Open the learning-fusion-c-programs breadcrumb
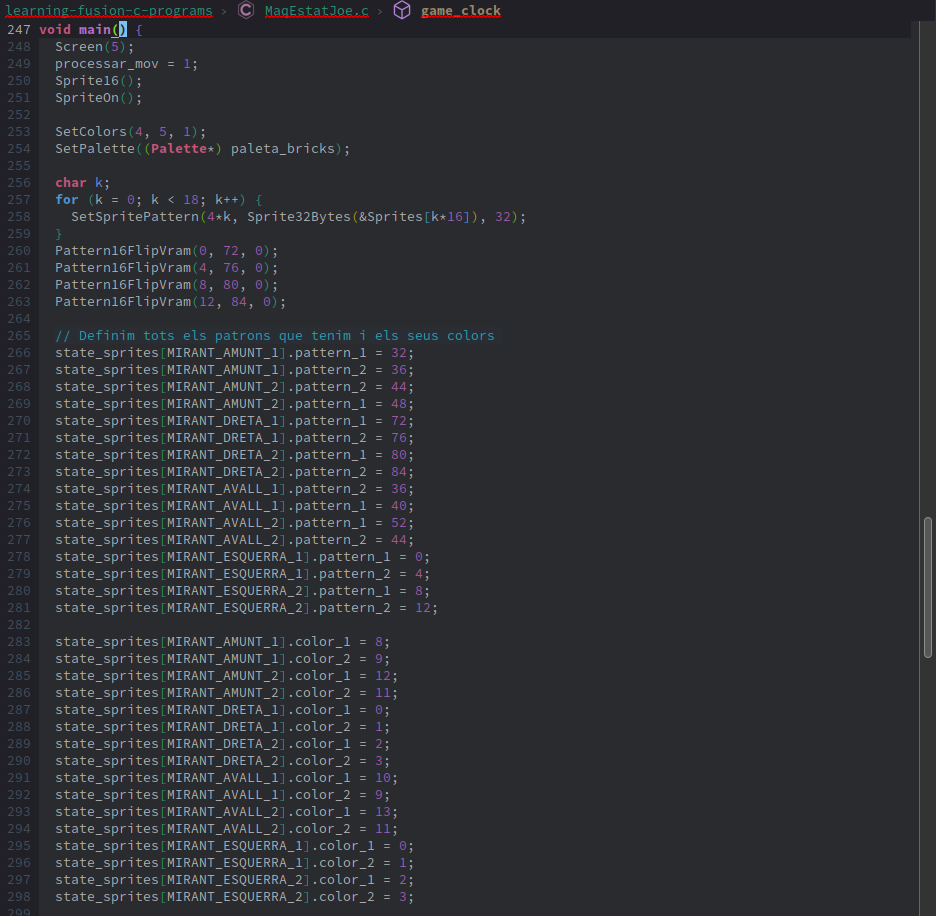 pos(109,11)
